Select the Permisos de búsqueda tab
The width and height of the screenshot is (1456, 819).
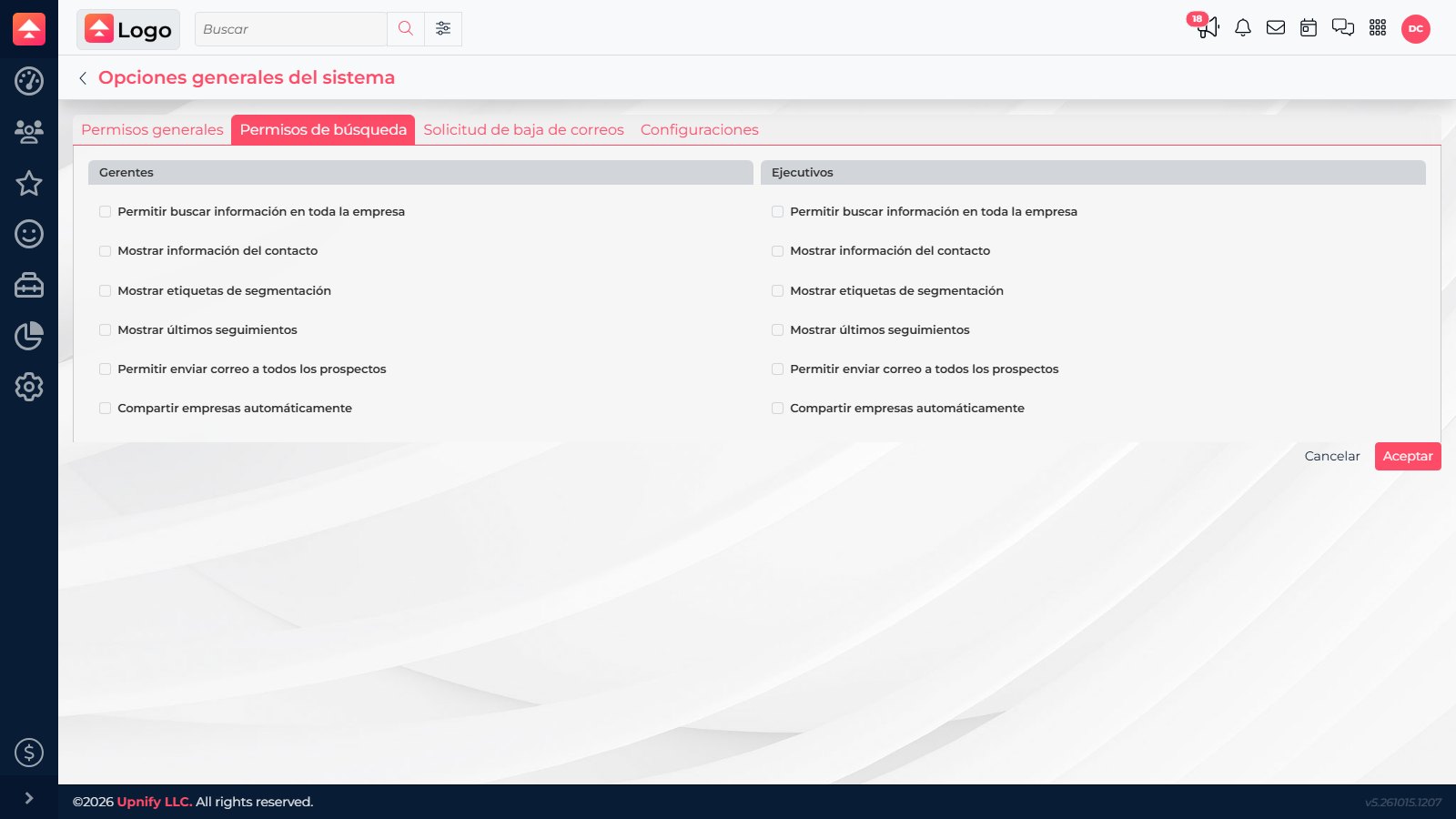click(x=323, y=129)
